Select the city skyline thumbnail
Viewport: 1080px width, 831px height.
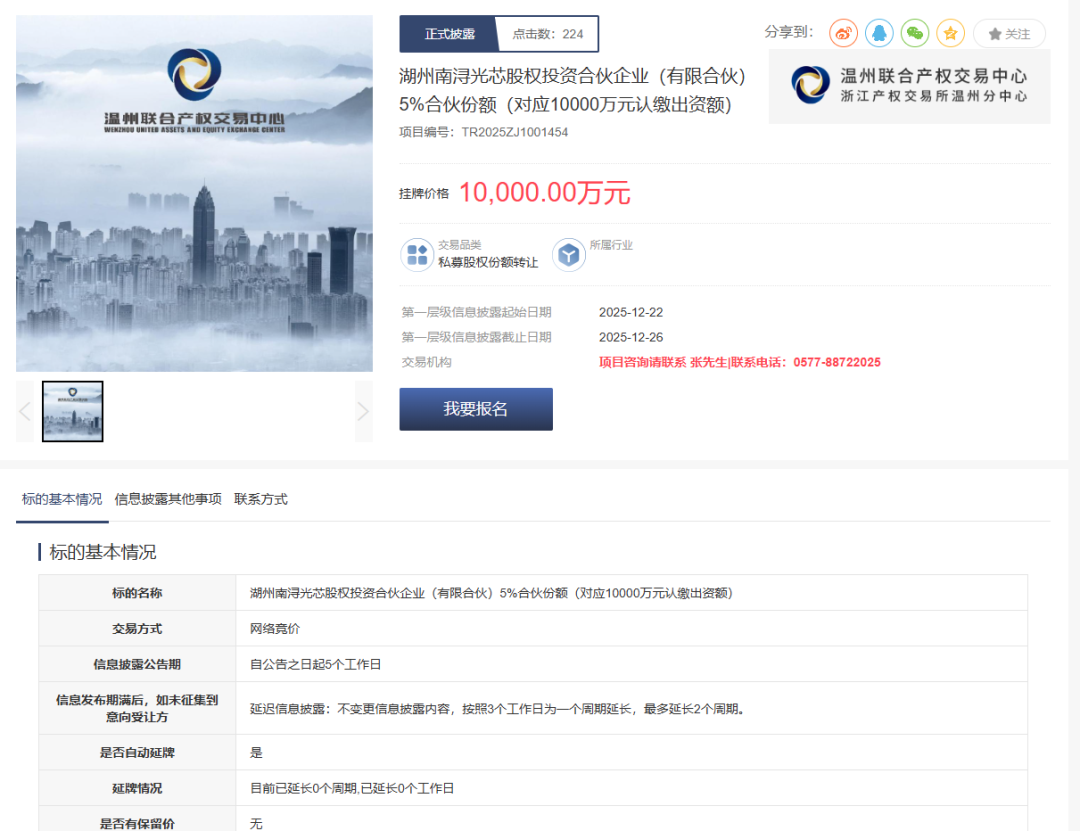point(72,411)
